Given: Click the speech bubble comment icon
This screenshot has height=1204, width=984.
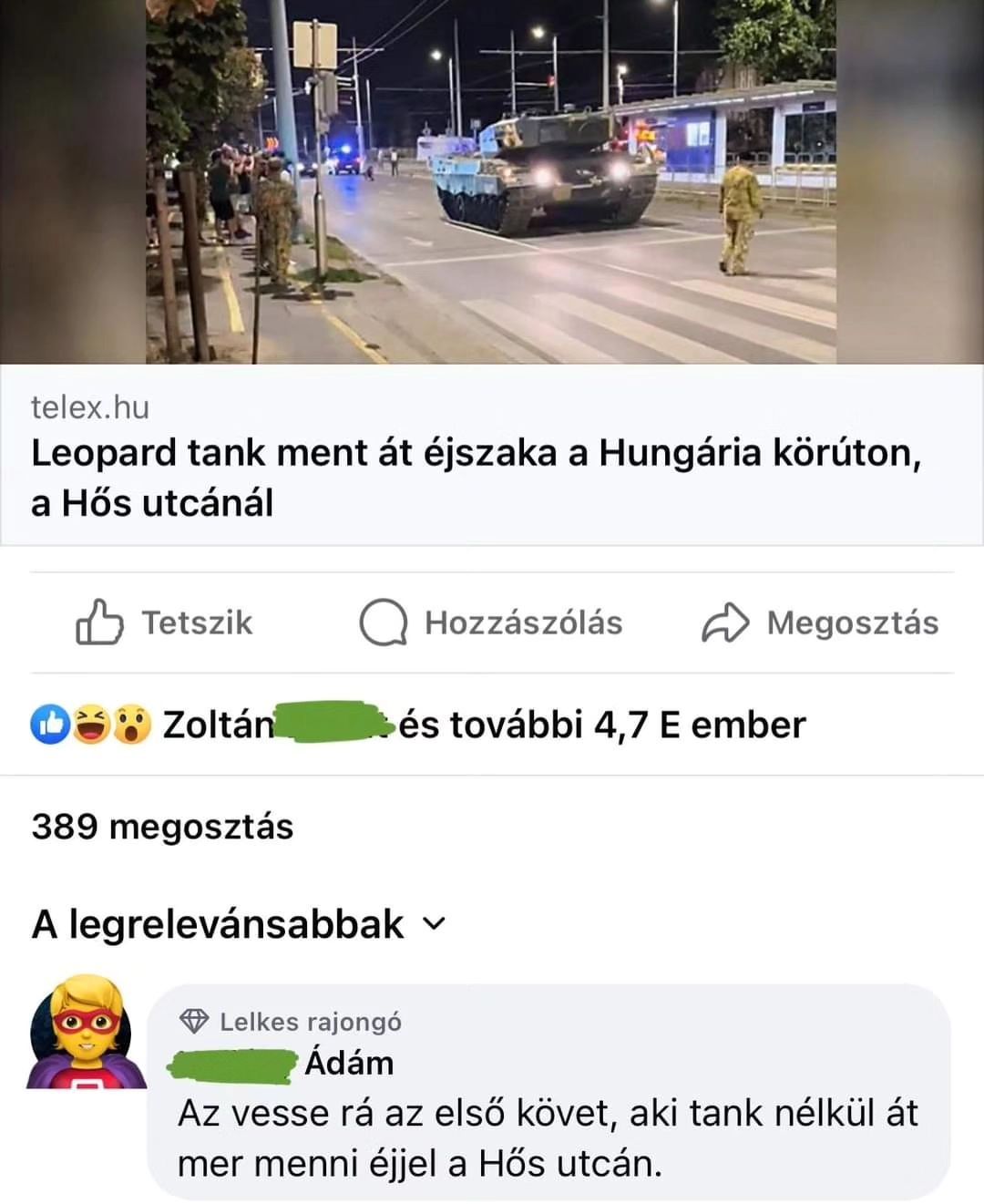Looking at the screenshot, I should [x=383, y=623].
